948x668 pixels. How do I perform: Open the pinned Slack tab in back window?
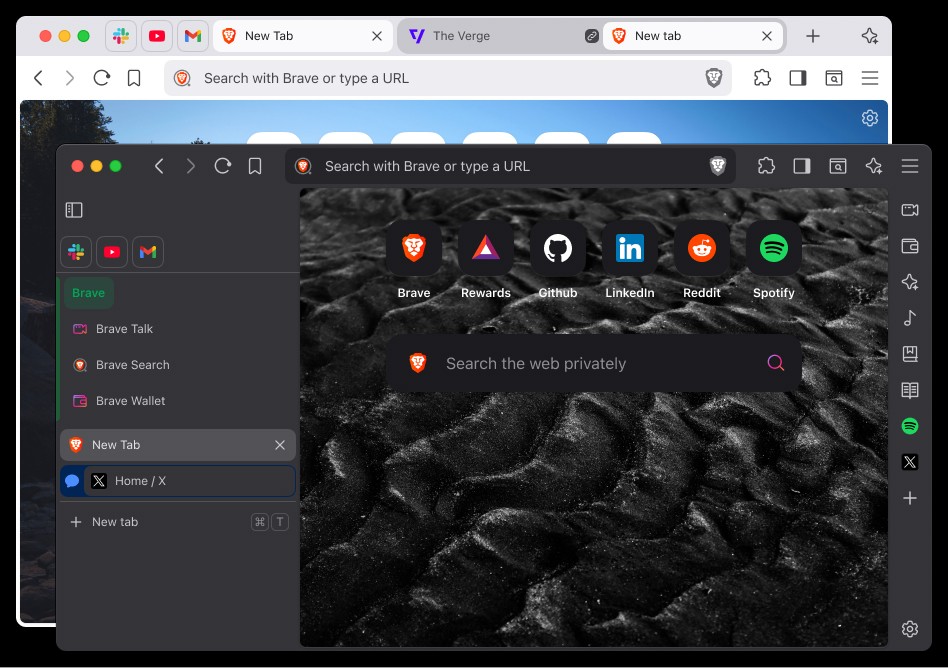click(x=121, y=36)
